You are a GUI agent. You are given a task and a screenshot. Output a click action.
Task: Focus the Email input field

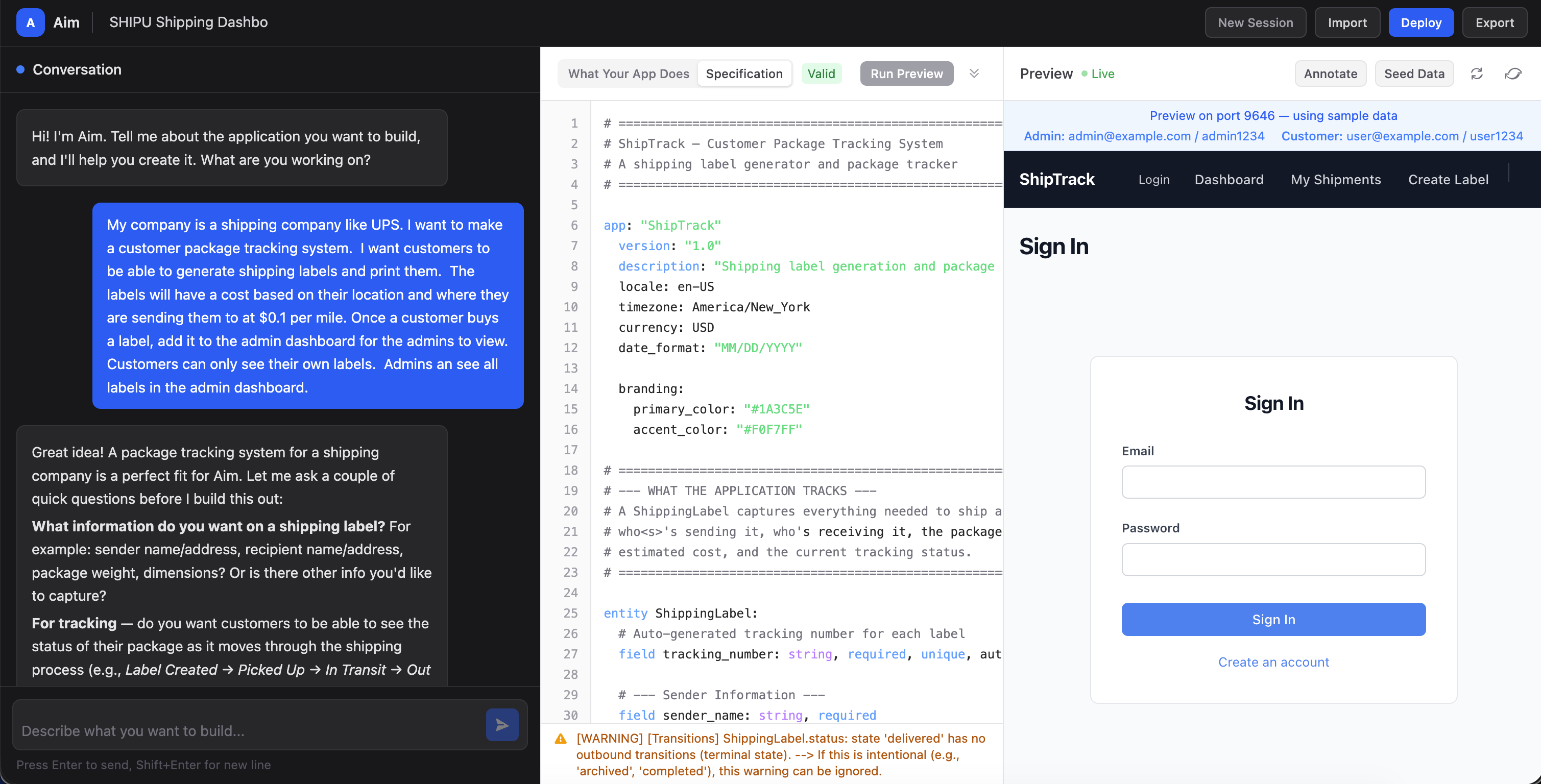click(1273, 482)
